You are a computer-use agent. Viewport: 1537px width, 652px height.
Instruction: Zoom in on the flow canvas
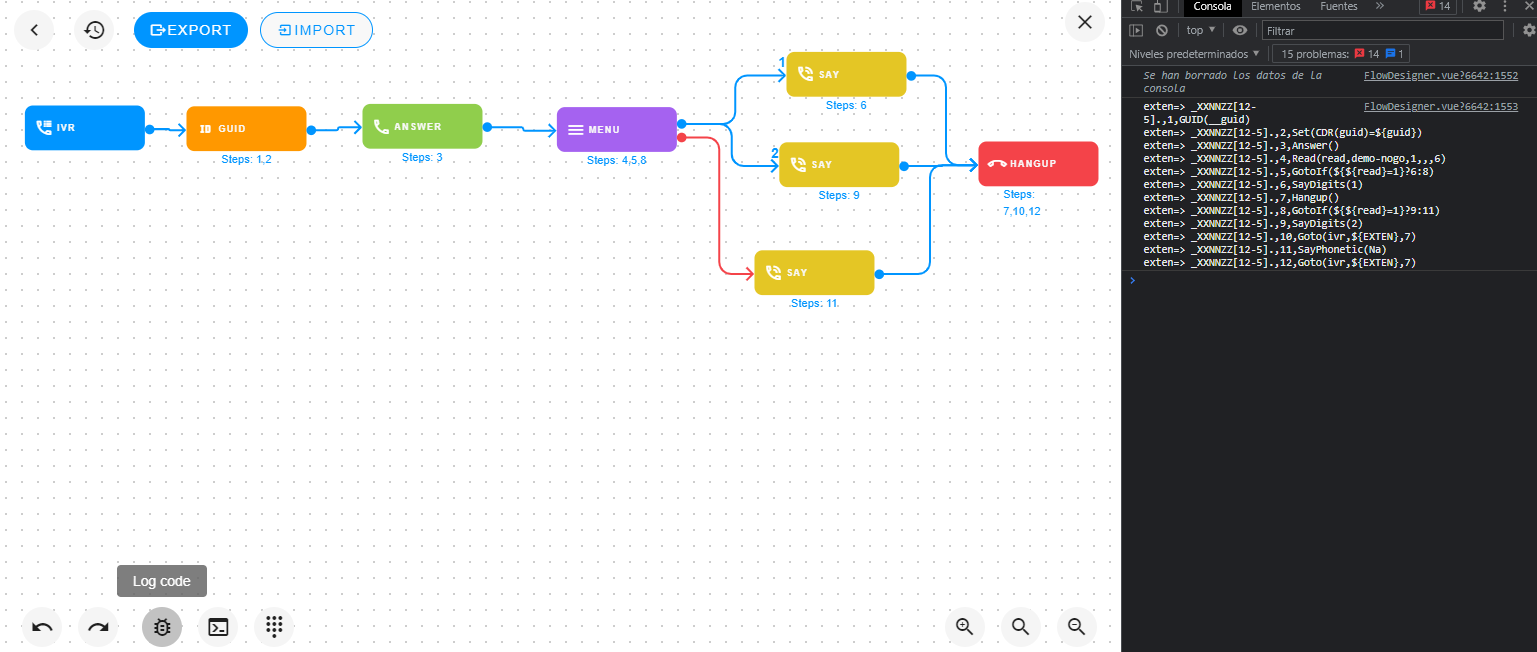[x=965, y=627]
